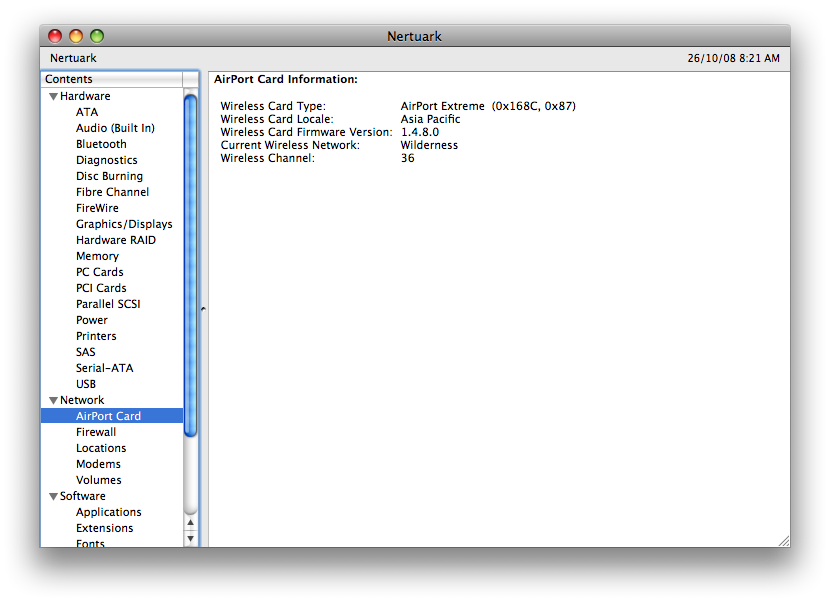
Task: Click the wireless channel value 36
Action: (x=408, y=158)
